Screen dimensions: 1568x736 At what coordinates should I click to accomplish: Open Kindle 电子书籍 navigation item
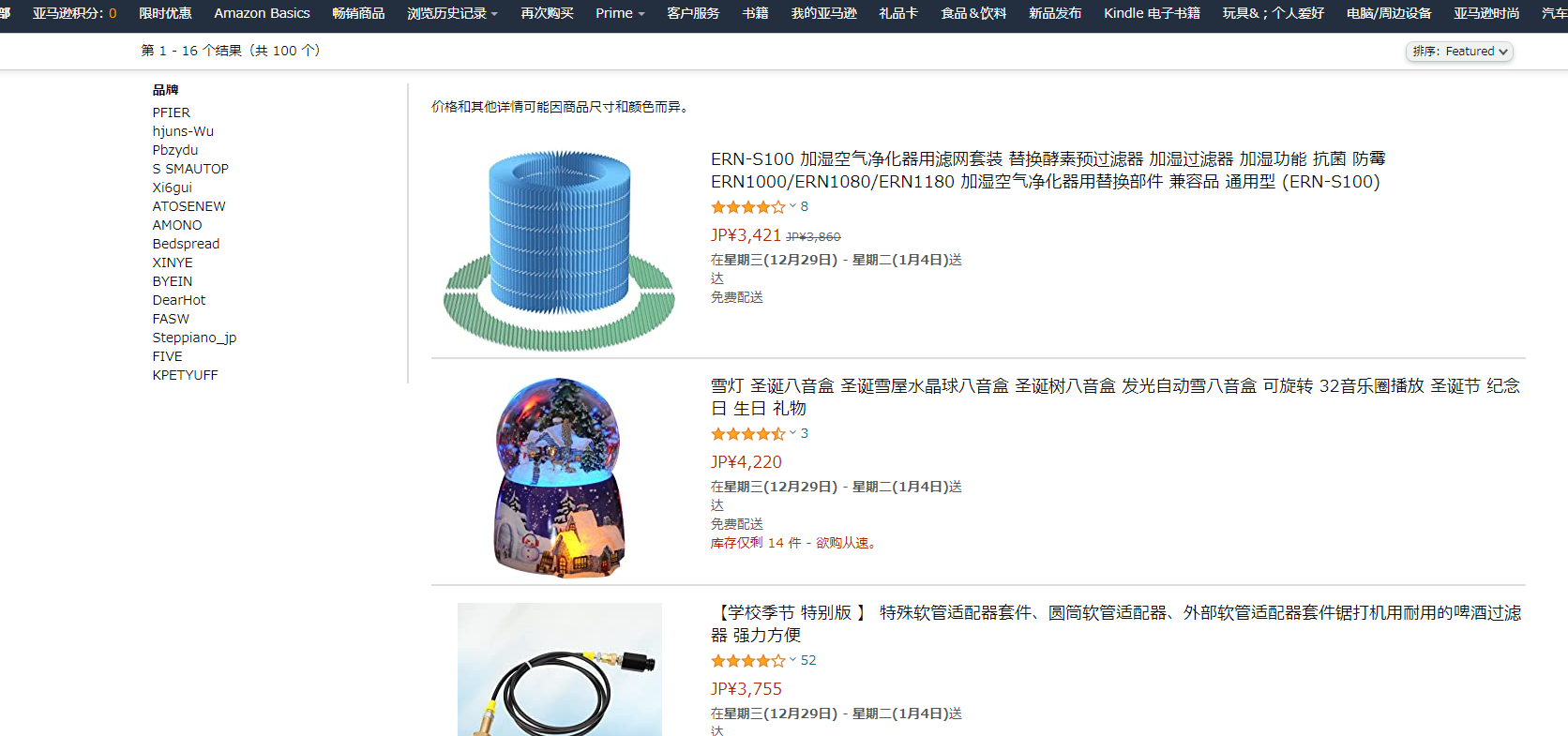[1152, 13]
